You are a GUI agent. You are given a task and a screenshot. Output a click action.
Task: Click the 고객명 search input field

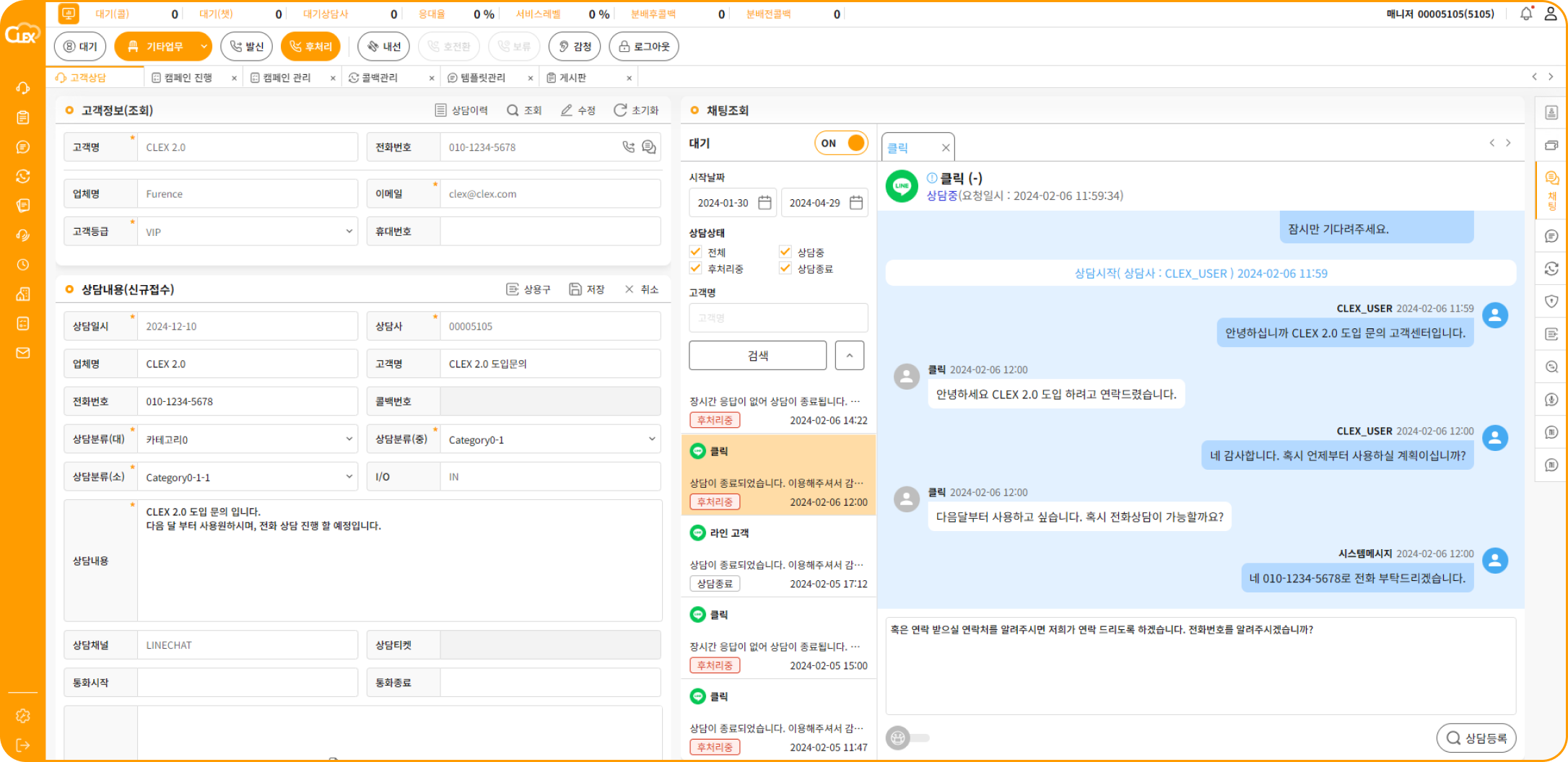[x=778, y=317]
